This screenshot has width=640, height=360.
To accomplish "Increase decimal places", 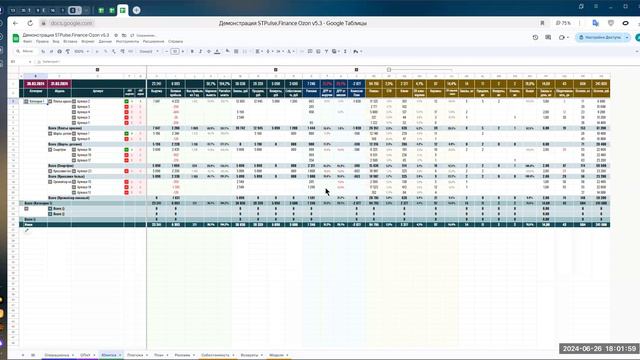I will tap(122, 51).
